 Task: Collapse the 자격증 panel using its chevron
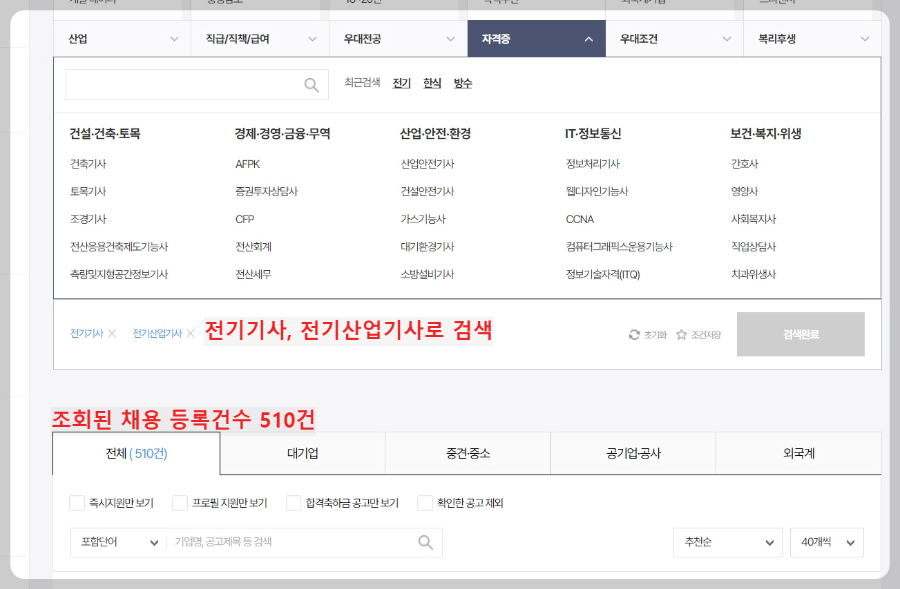(590, 38)
